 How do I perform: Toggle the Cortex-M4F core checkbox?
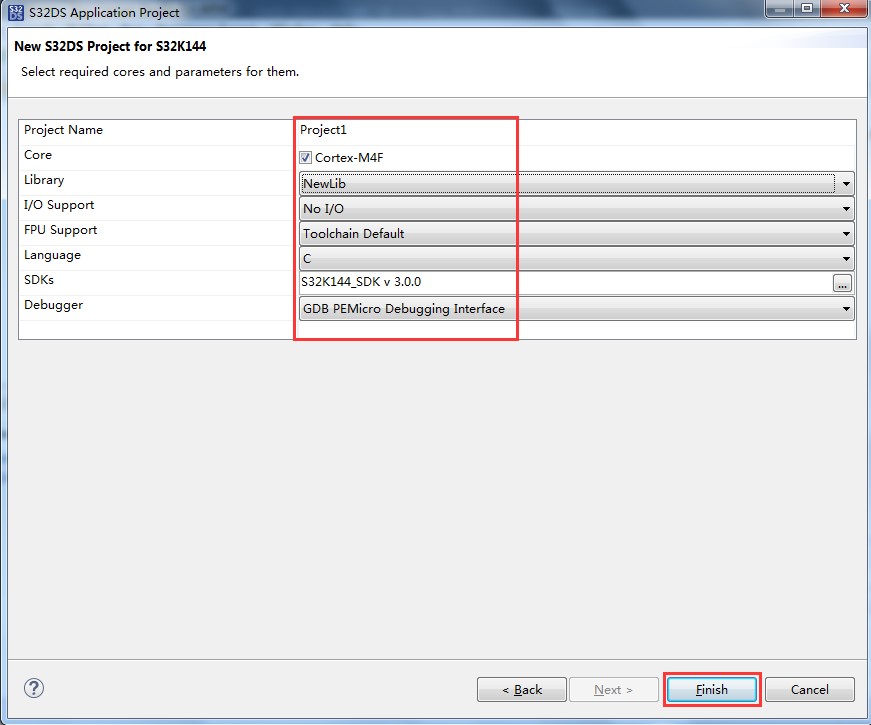[x=306, y=158]
